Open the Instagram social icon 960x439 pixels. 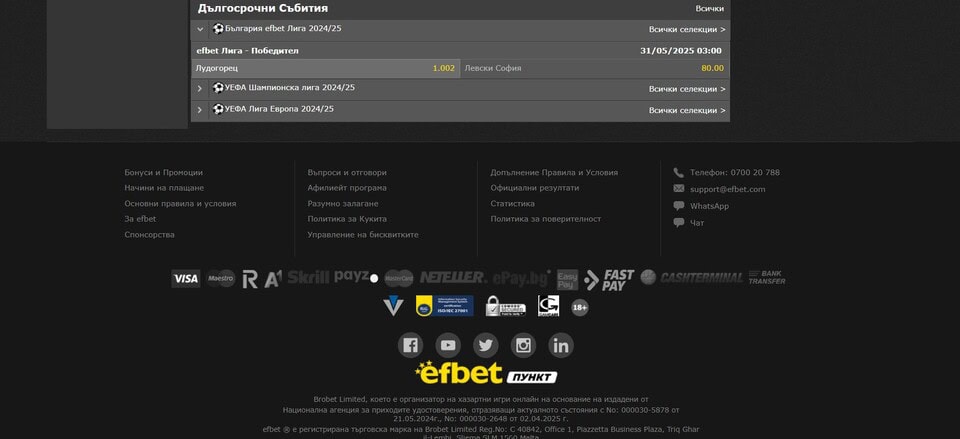523,345
